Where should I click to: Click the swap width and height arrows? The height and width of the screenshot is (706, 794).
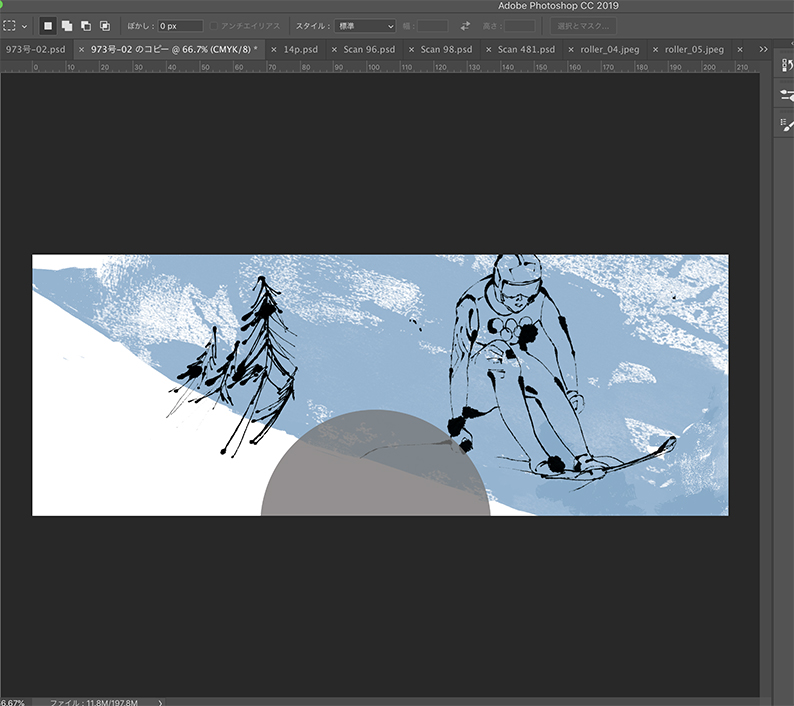coord(465,26)
